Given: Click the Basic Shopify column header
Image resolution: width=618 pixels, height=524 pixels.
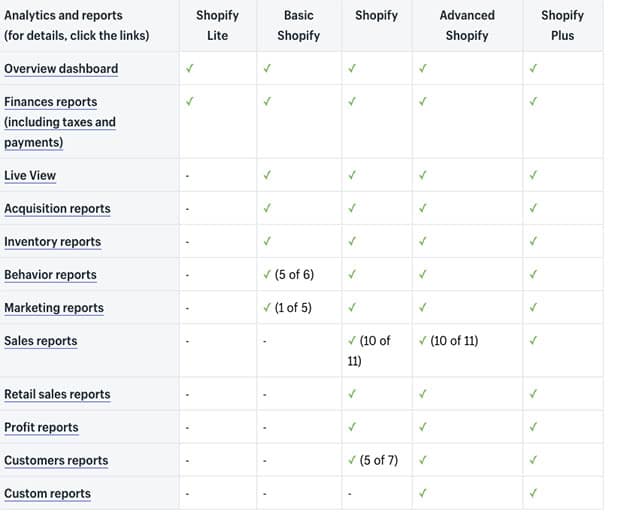Looking at the screenshot, I should (298, 25).
